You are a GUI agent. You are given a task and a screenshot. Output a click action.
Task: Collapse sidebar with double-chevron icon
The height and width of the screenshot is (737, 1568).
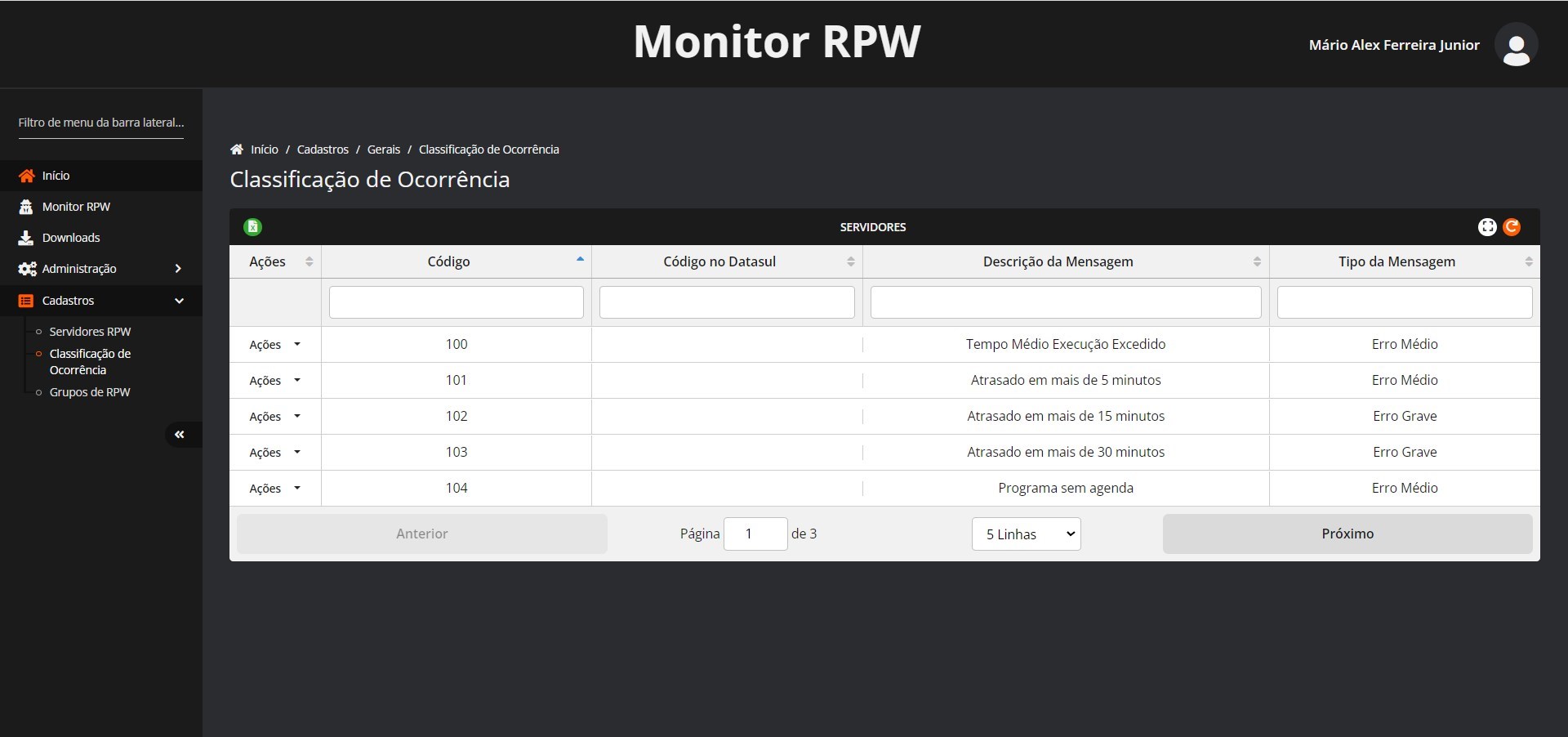pyautogui.click(x=180, y=435)
